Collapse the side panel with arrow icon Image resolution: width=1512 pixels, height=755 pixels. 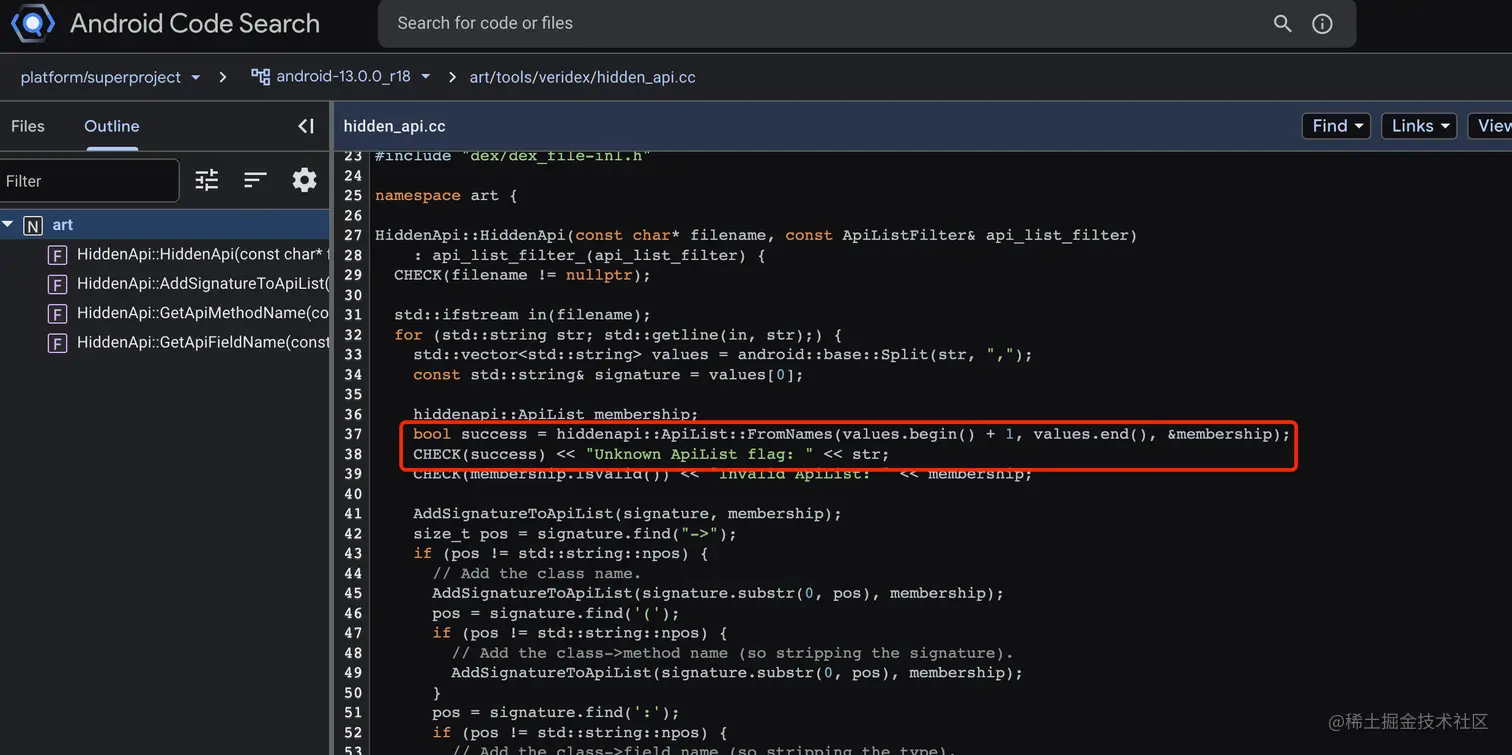coord(306,126)
